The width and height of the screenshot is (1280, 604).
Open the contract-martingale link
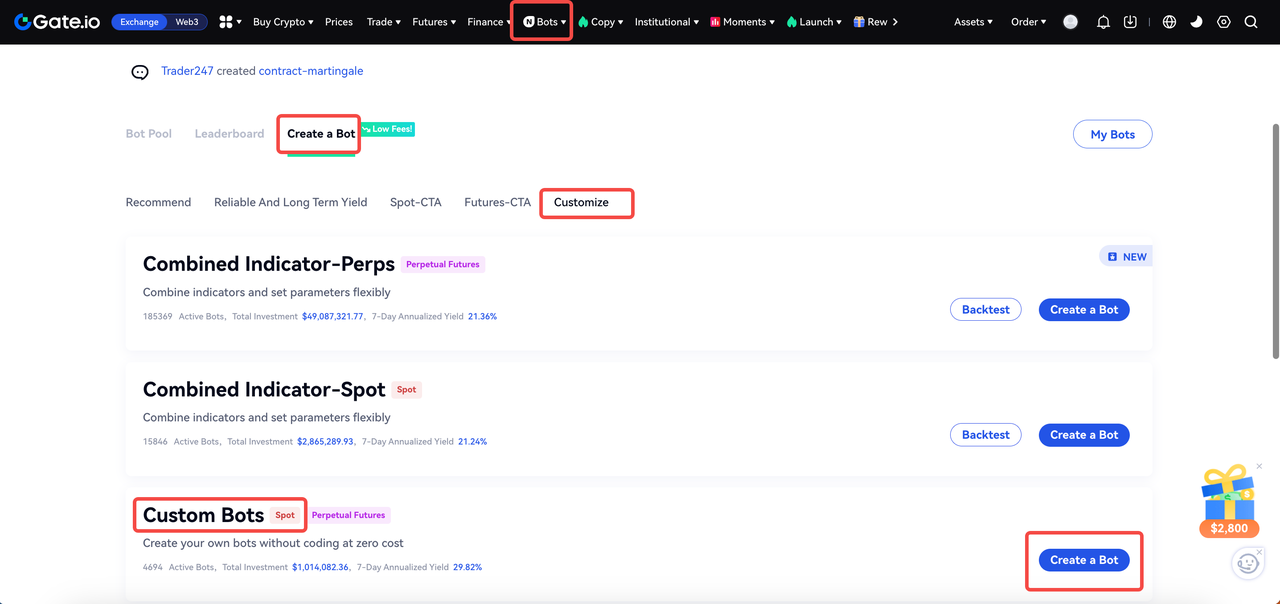(310, 71)
